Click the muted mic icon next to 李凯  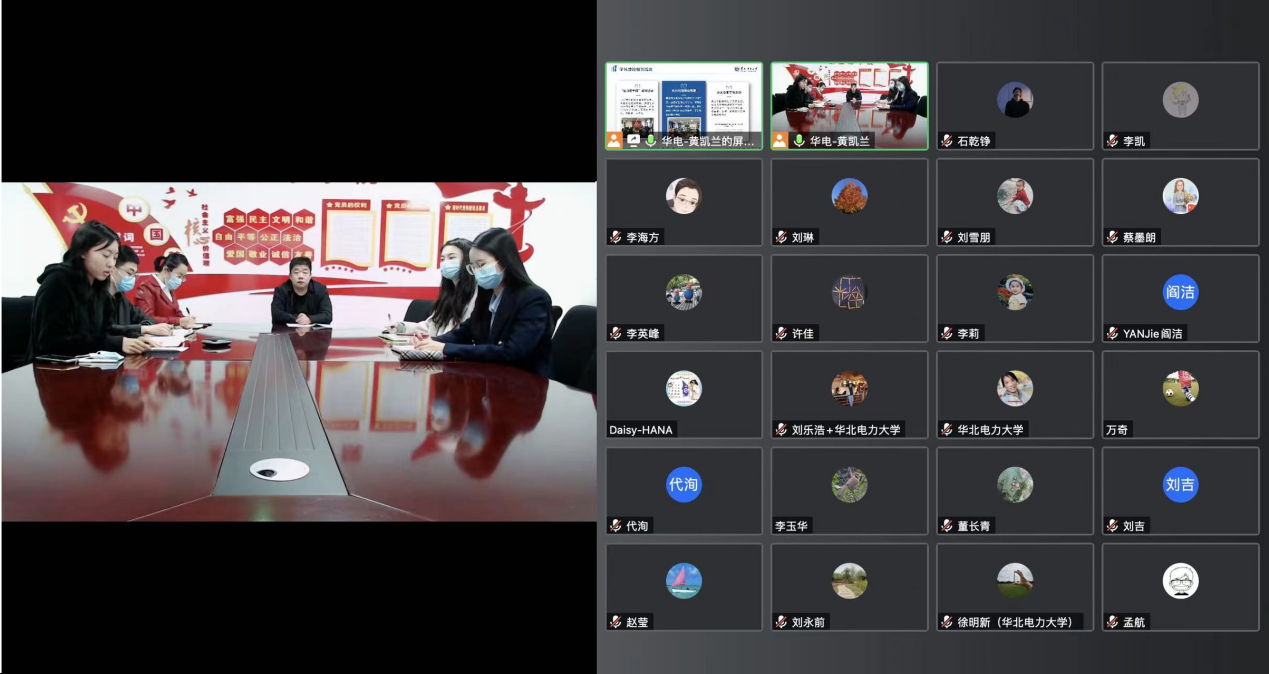[x=1112, y=141]
